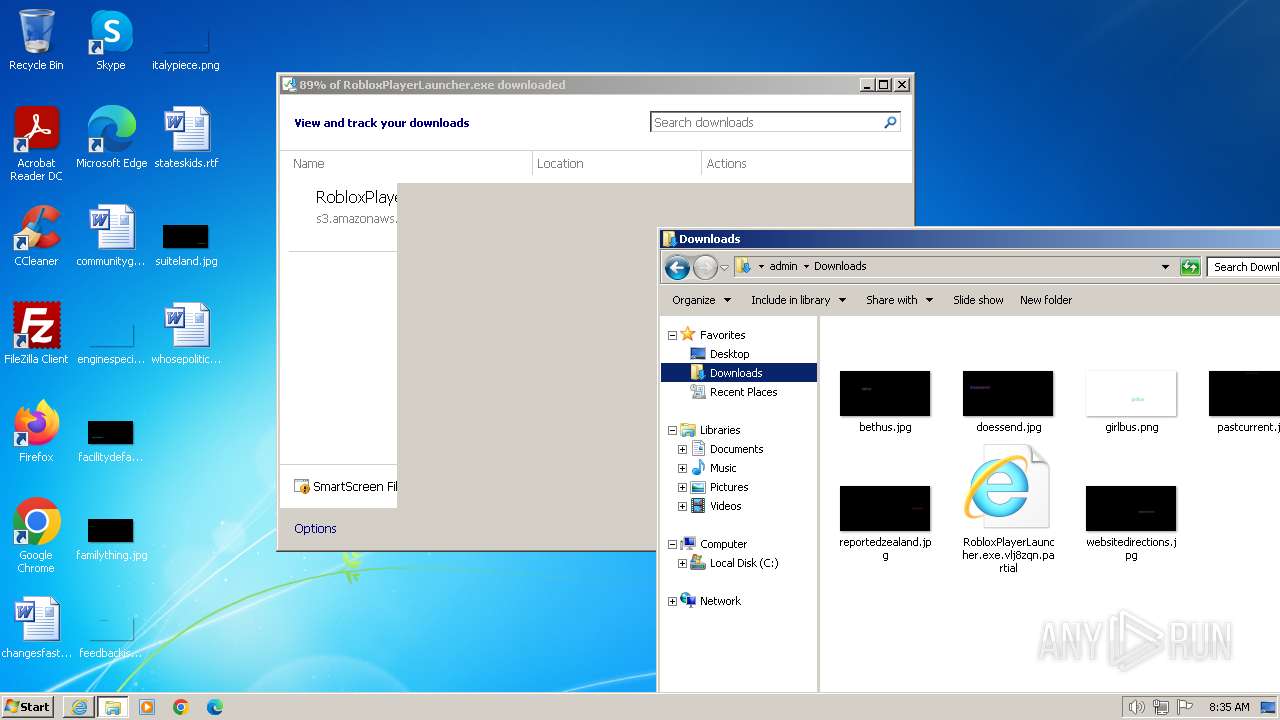
Task: Select the doessend.jpg thumbnail
Action: [x=1008, y=394]
